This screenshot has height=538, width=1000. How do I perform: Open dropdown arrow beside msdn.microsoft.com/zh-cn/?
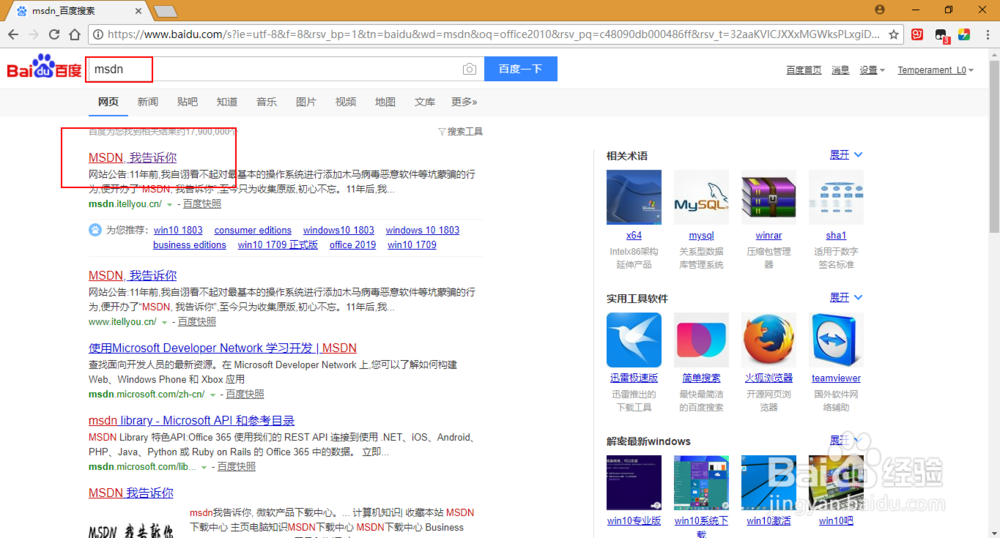(x=213, y=395)
